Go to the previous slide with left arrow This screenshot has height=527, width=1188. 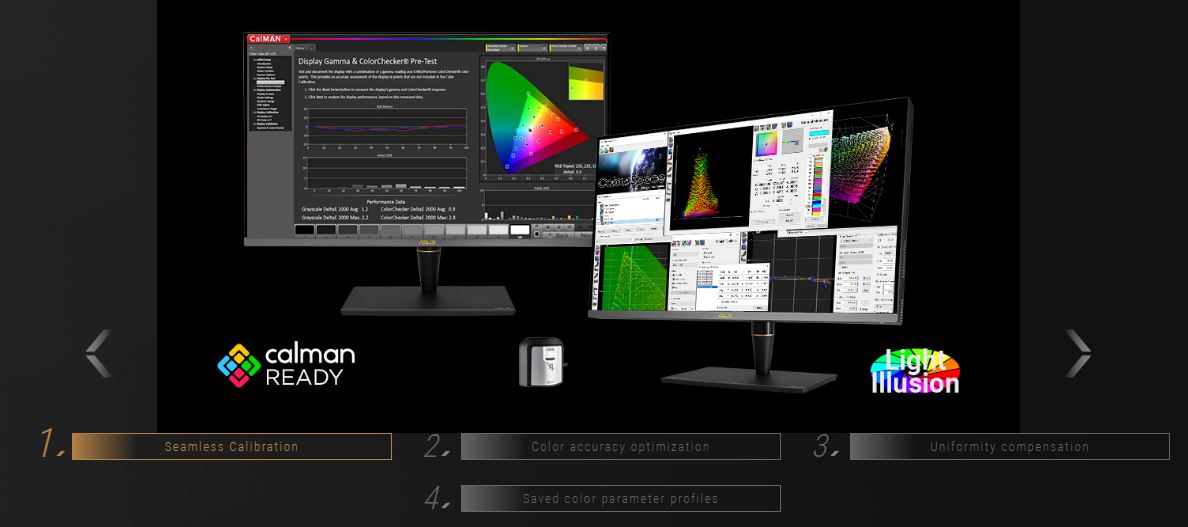coord(98,354)
